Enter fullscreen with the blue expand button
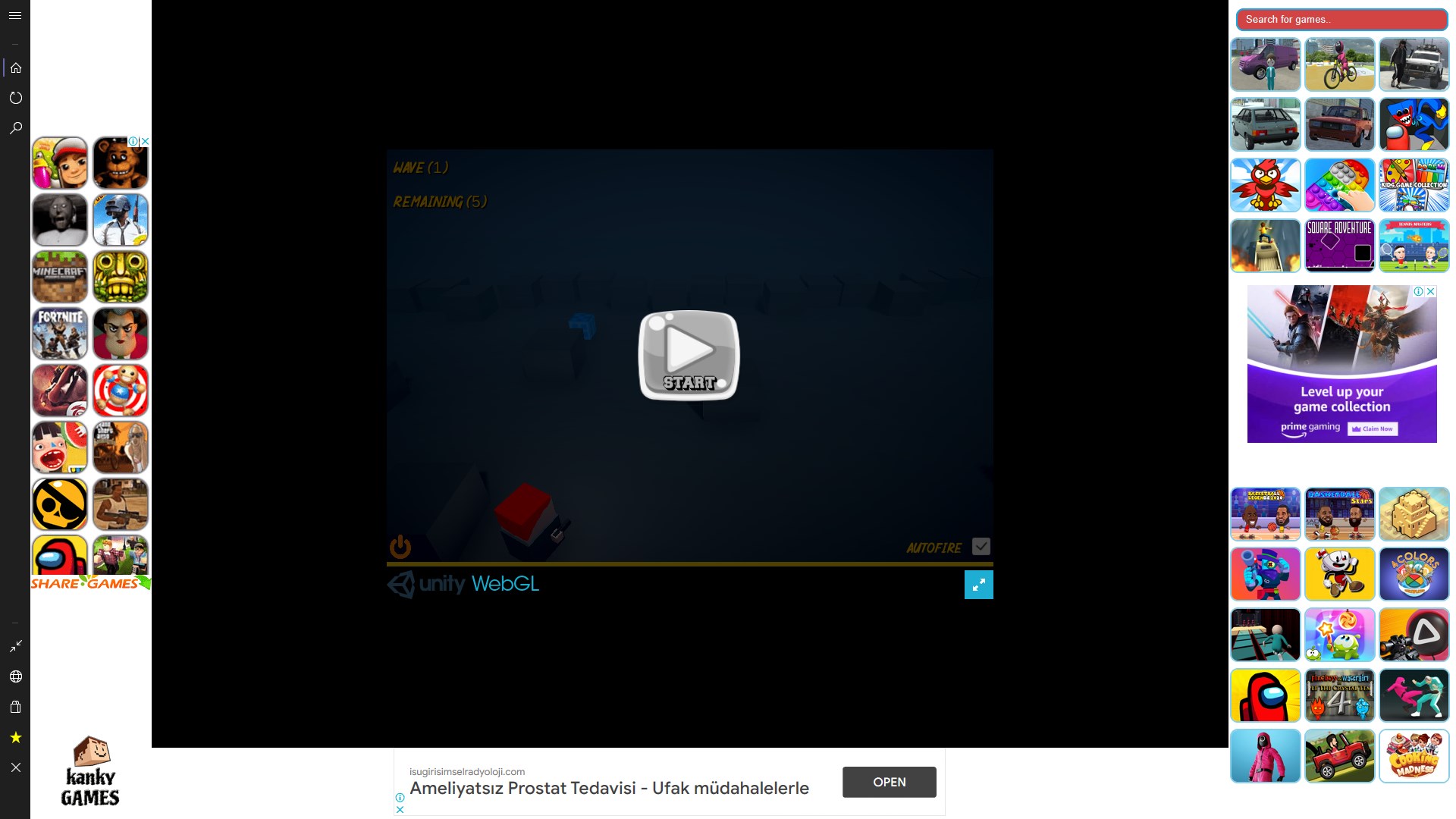Viewport: 1456px width, 819px height. pyautogui.click(x=978, y=585)
